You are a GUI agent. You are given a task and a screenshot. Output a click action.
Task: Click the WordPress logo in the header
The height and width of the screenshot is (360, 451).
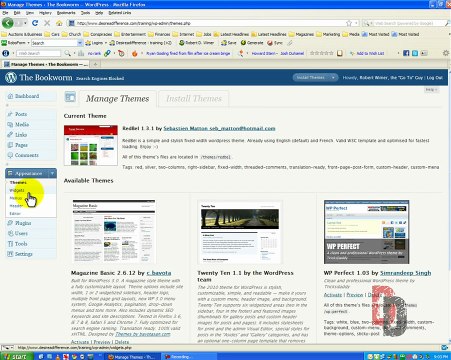(x=11, y=78)
